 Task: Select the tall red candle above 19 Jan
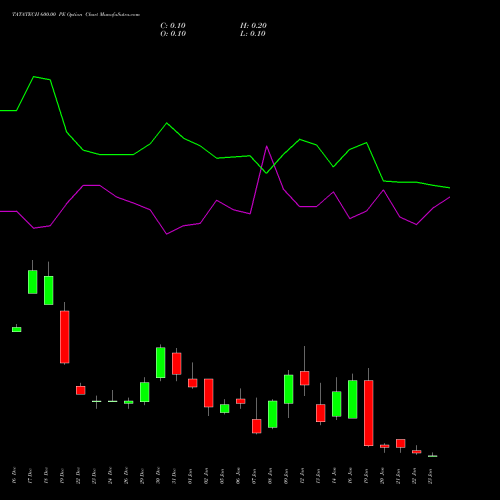point(369,413)
